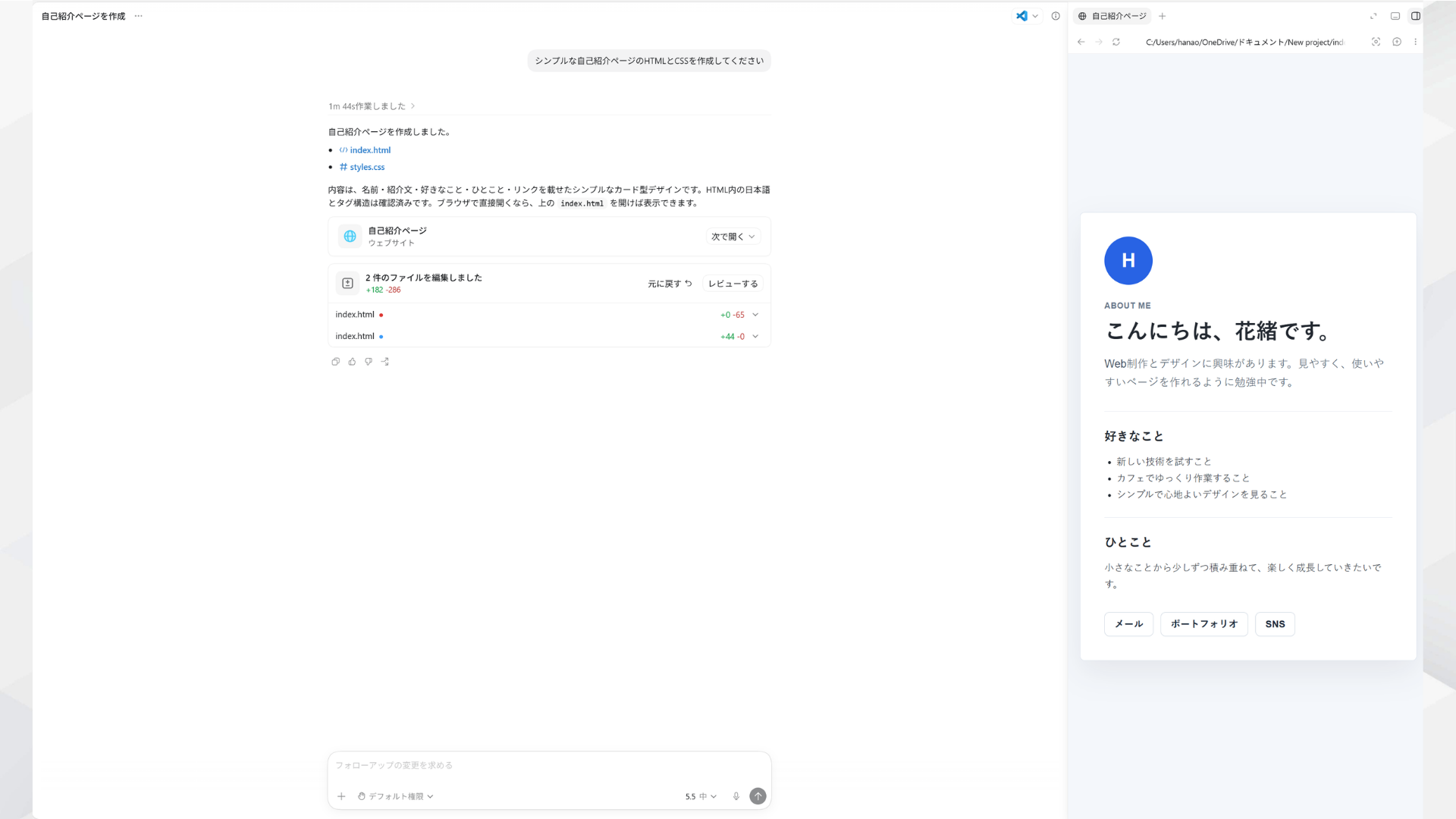Click the 自己紹介ページ ウェブサイト card title

click(x=397, y=231)
